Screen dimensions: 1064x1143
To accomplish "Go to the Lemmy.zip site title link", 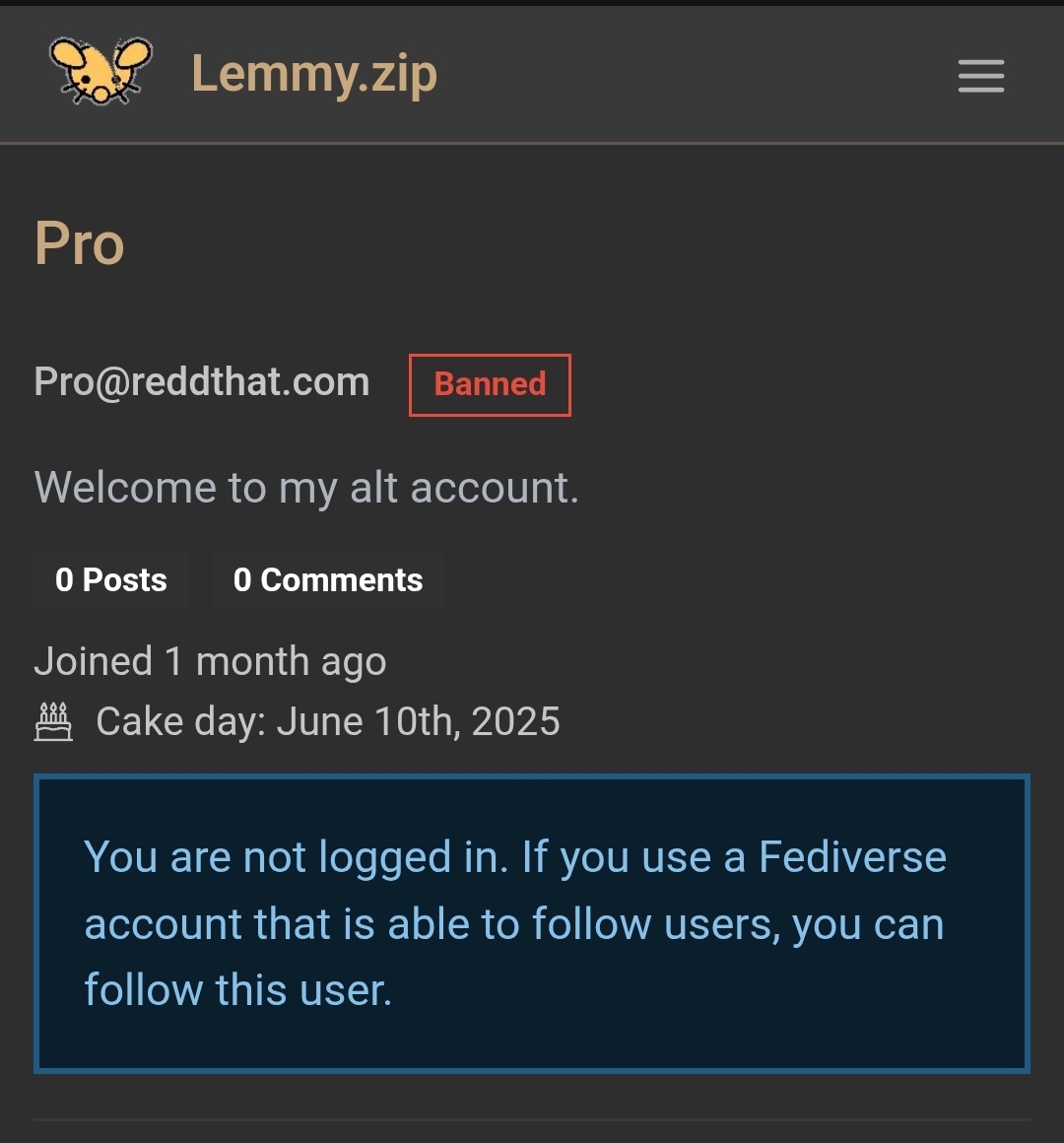I will pyautogui.click(x=314, y=74).
